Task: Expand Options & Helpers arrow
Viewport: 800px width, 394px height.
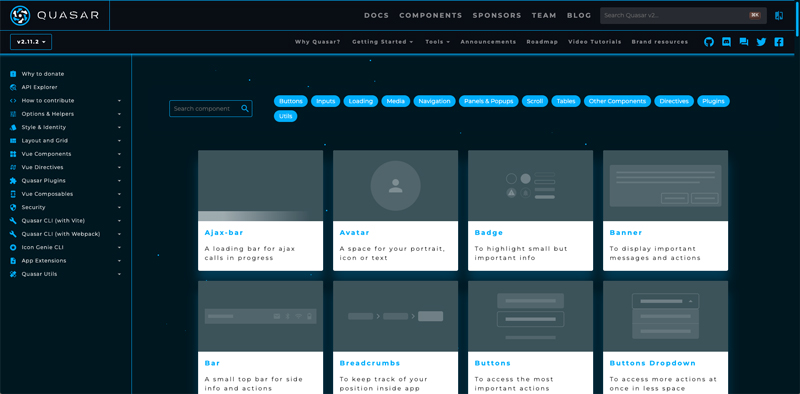Action: click(x=119, y=114)
